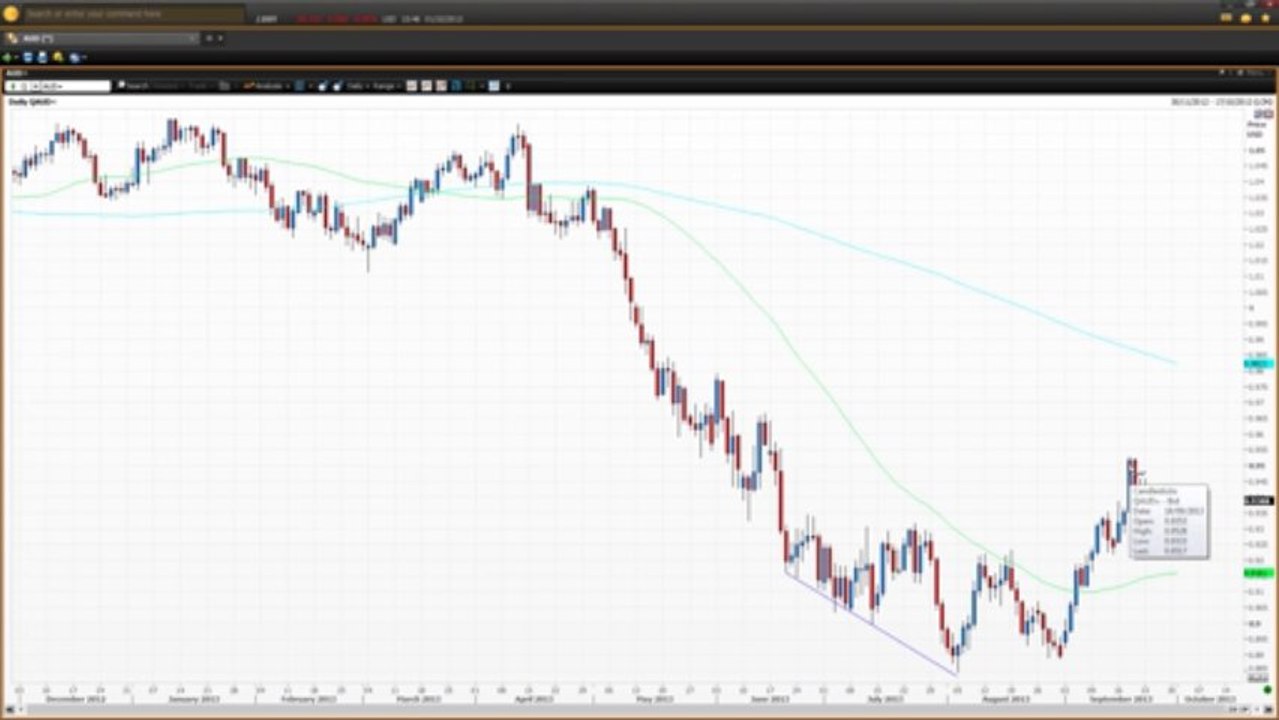
Task: Click the Search button in the chart toolbar
Action: (x=134, y=86)
